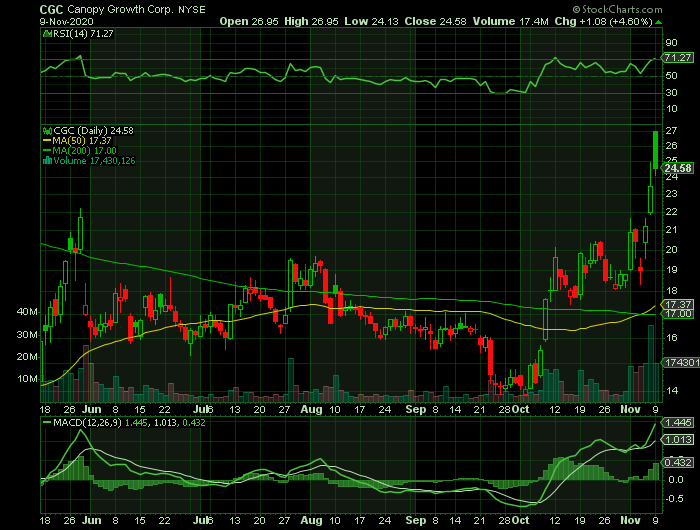This screenshot has height=530, width=700.
Task: Click the 17.37 MA(50) axis label
Action: pos(679,304)
